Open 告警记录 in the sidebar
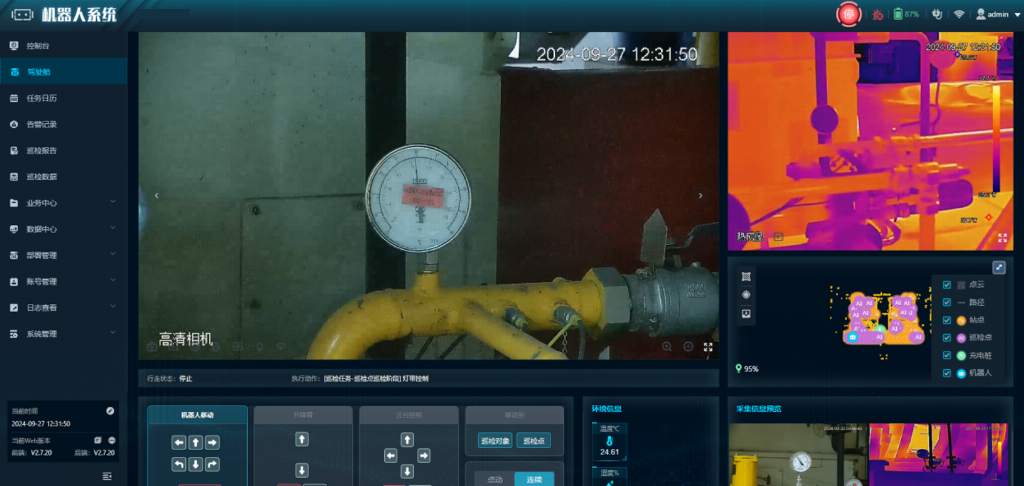The width and height of the screenshot is (1024, 486). [42, 124]
